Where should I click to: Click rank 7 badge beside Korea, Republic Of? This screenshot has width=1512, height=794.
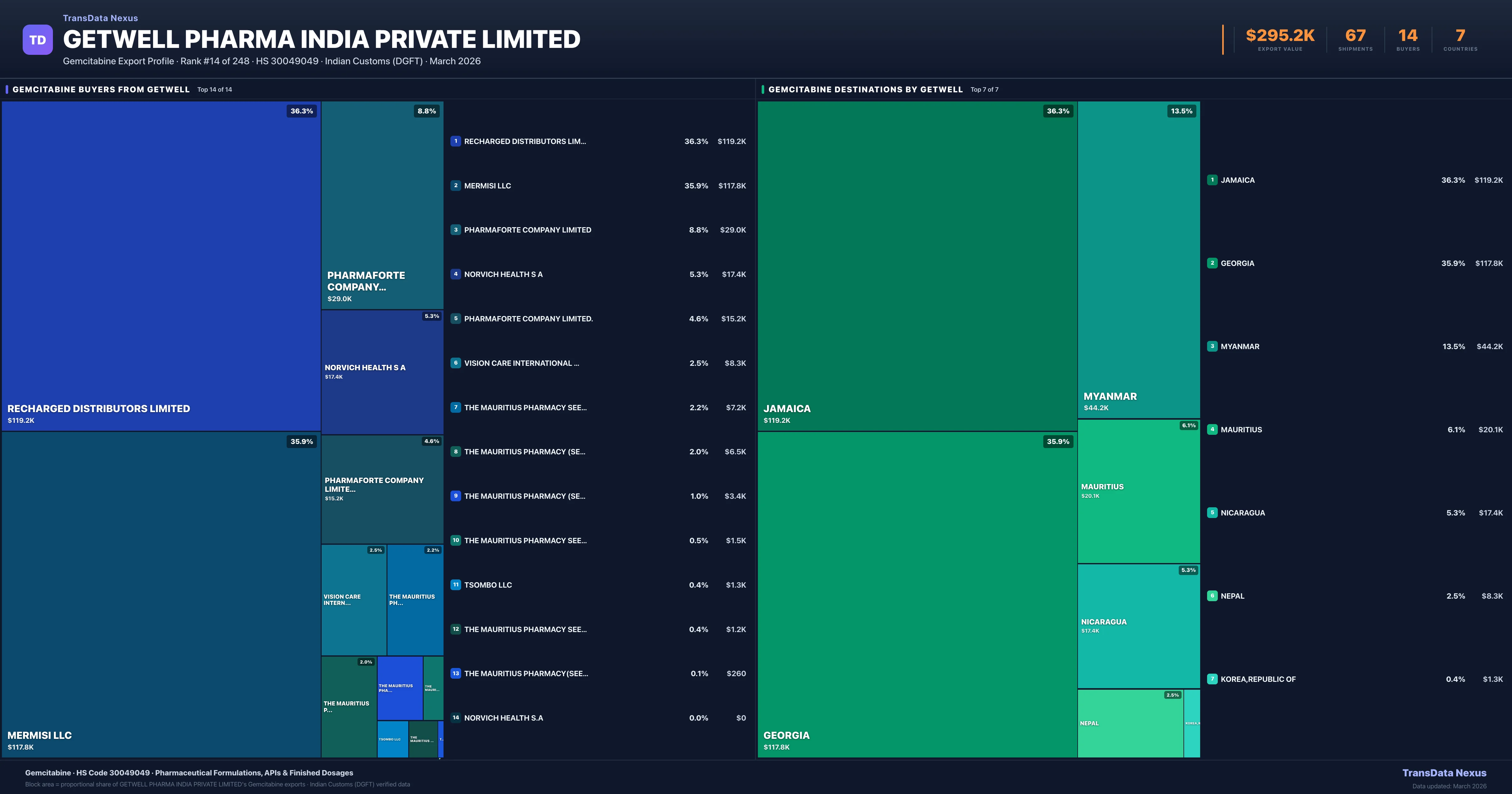[1212, 679]
